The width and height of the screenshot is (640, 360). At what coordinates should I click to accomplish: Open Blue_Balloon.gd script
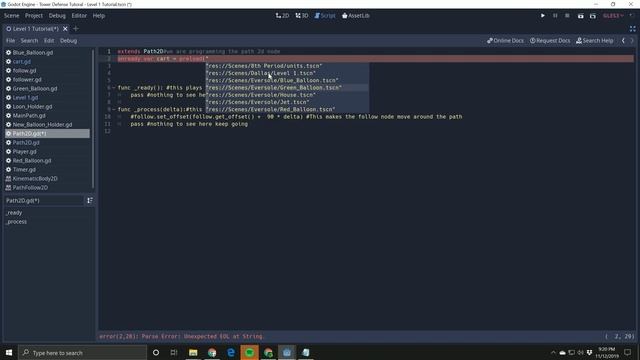pos(47,53)
